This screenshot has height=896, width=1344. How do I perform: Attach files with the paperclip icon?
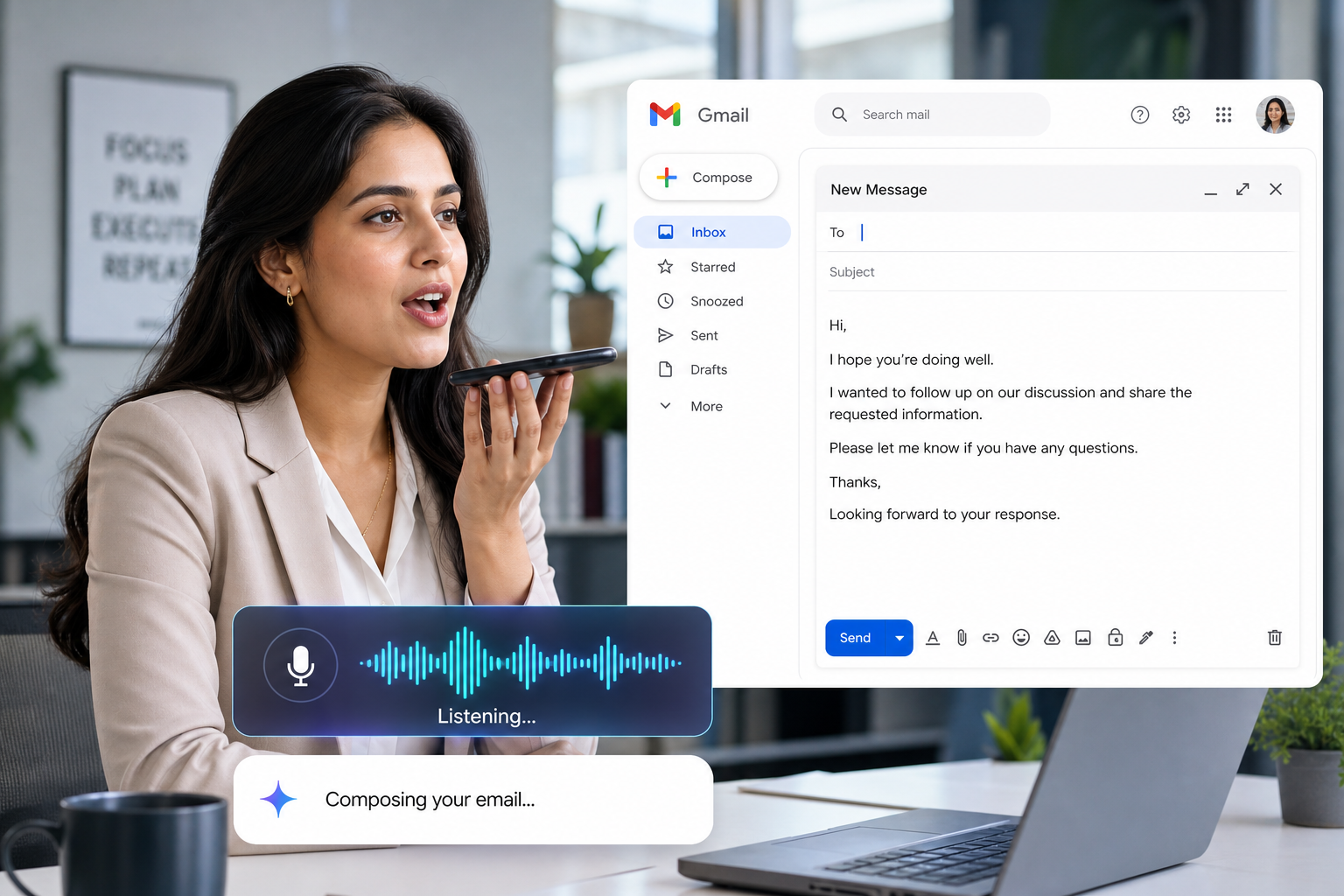pos(962,638)
